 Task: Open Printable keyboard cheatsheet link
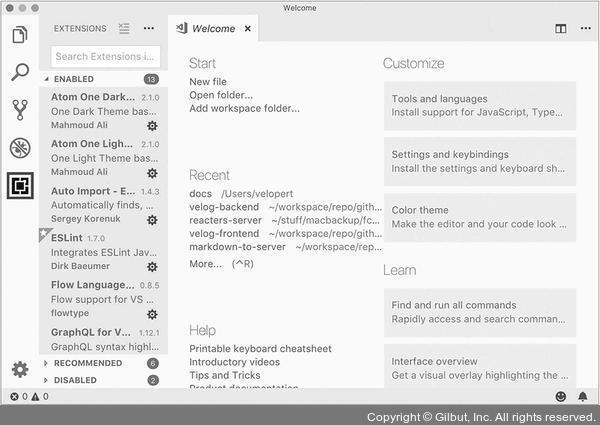[260, 349]
